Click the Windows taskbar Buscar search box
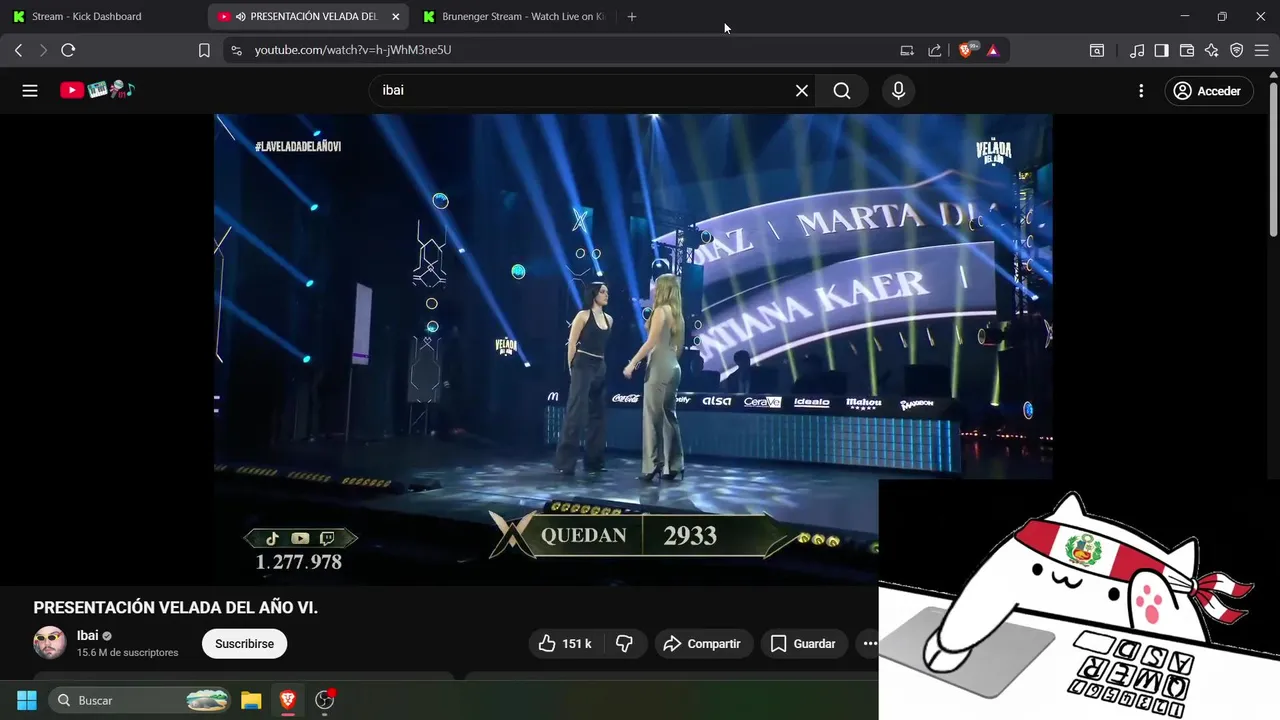 (141, 700)
